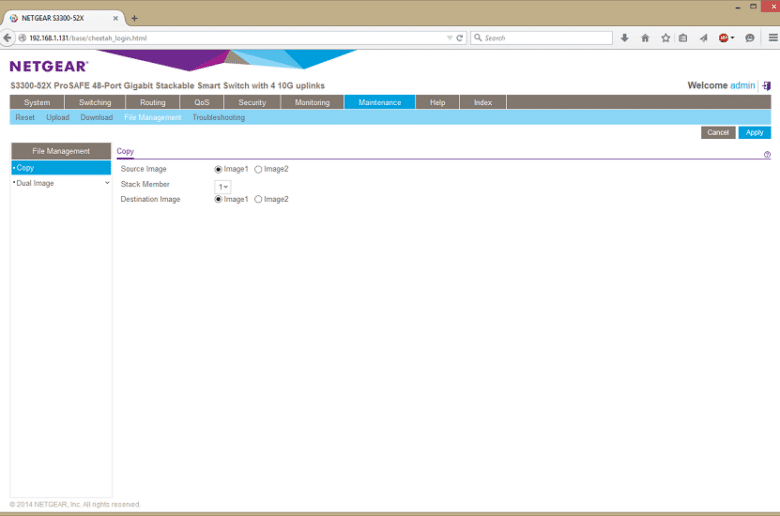Select the File Management submenu

(153, 117)
